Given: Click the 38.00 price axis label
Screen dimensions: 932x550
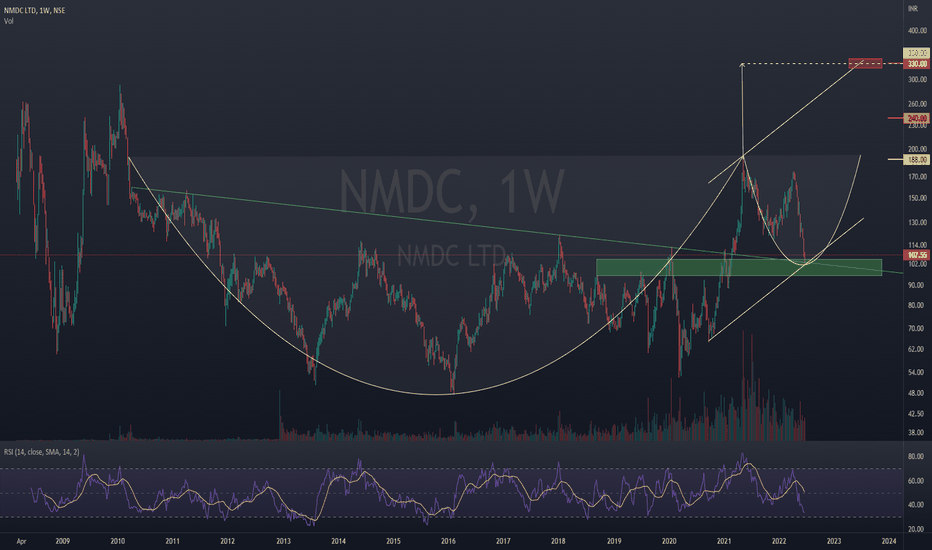Looking at the screenshot, I should pyautogui.click(x=917, y=432).
